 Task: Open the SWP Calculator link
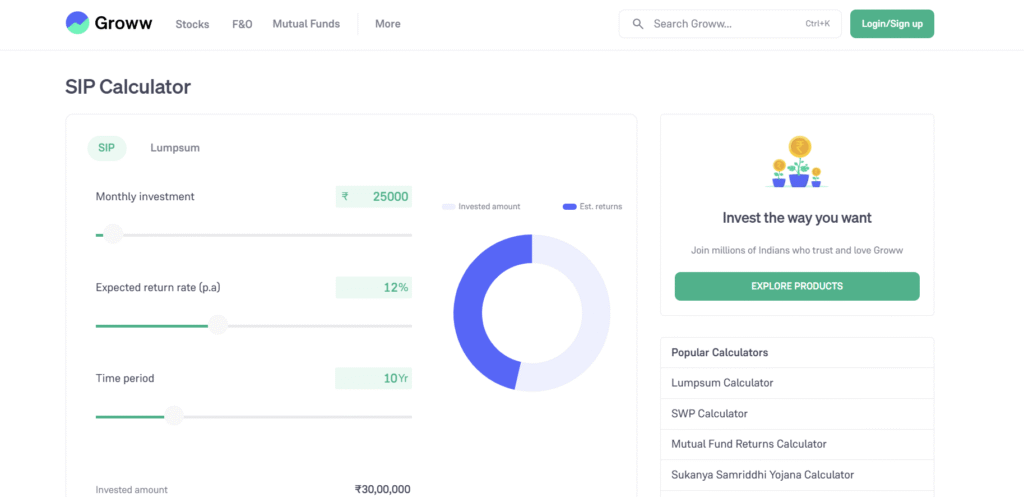[709, 413]
